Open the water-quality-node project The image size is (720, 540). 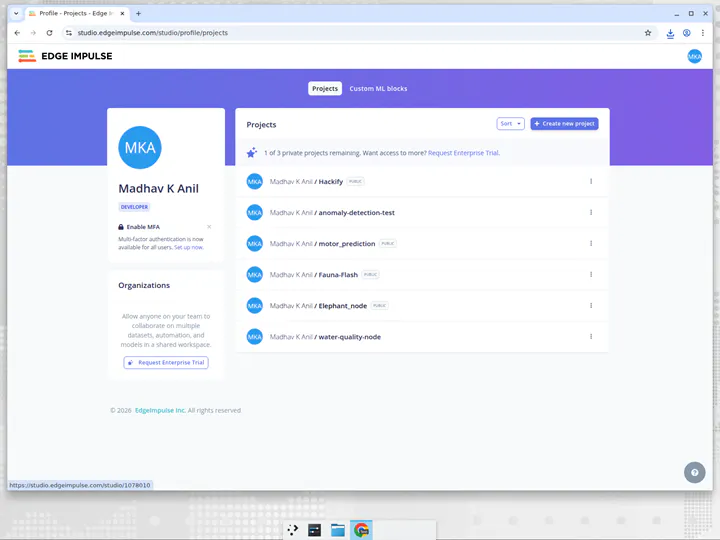pos(349,337)
